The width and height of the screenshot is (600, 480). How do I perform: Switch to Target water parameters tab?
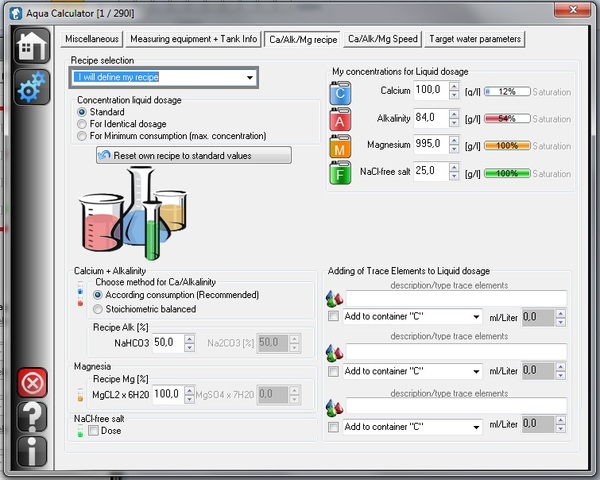pos(474,39)
